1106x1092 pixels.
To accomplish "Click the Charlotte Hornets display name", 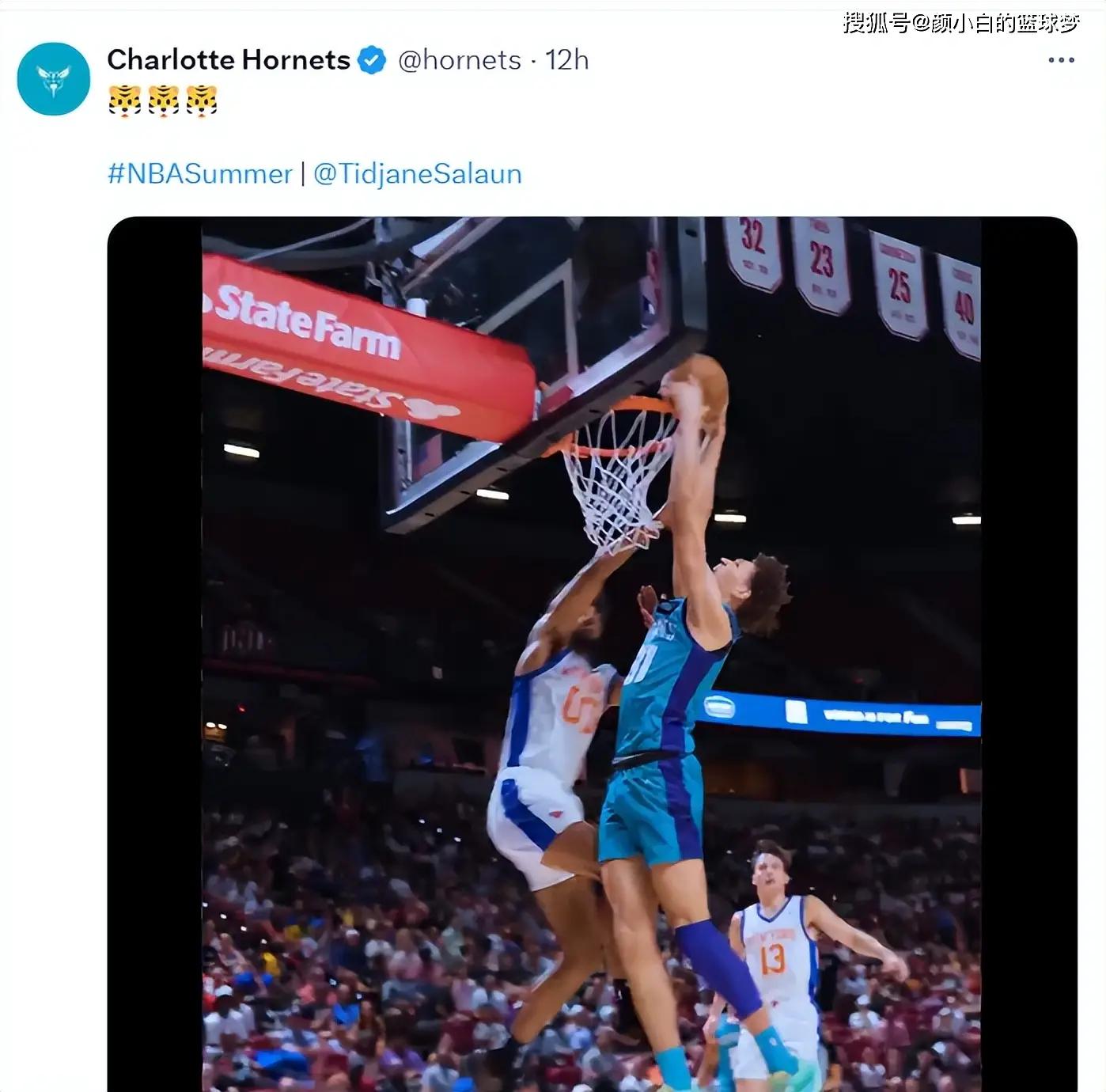I will pos(228,60).
